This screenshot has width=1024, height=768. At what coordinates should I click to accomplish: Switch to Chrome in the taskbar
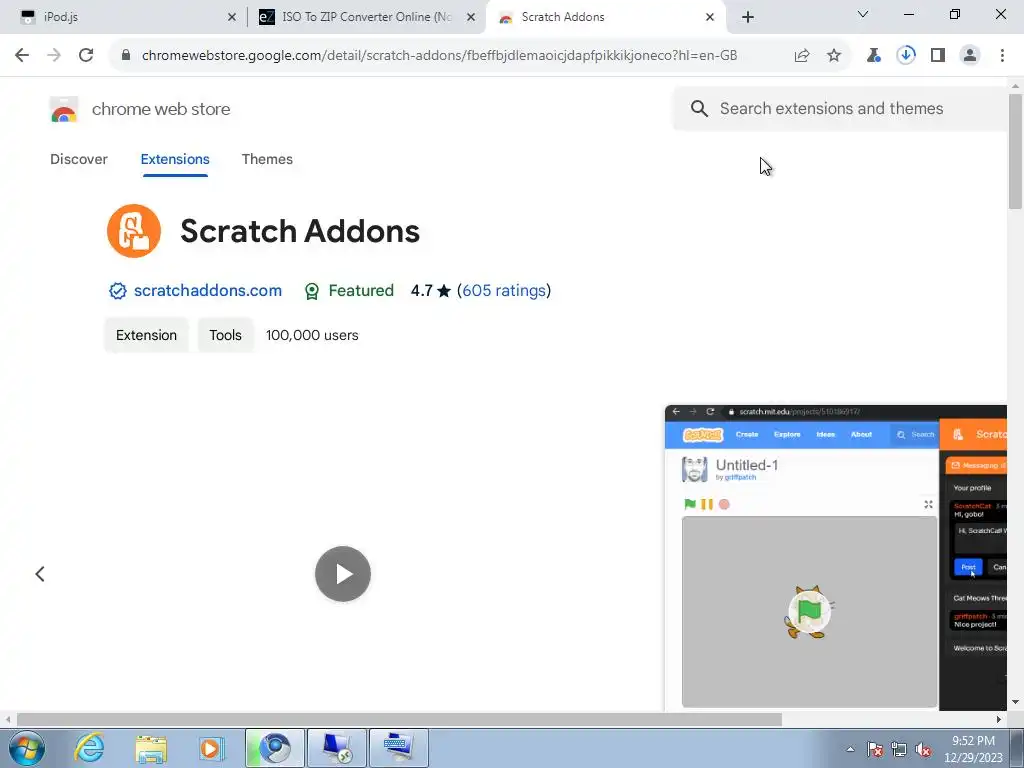(275, 748)
